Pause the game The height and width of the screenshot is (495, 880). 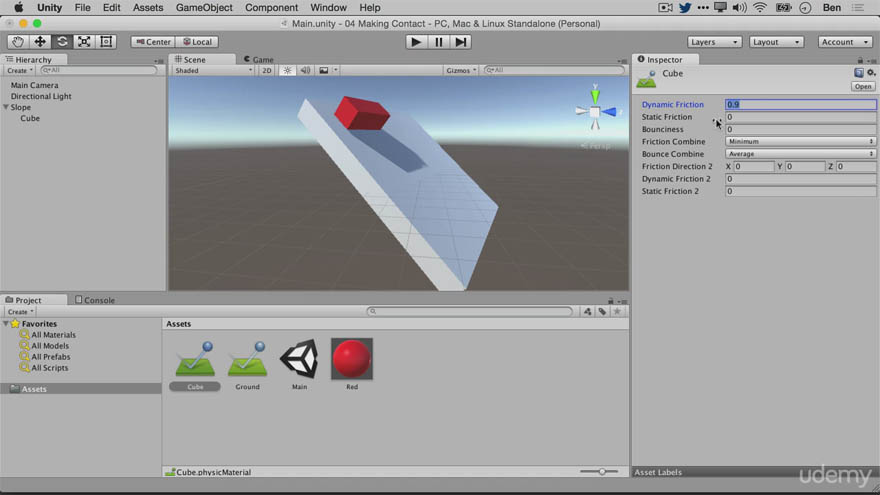[438, 42]
